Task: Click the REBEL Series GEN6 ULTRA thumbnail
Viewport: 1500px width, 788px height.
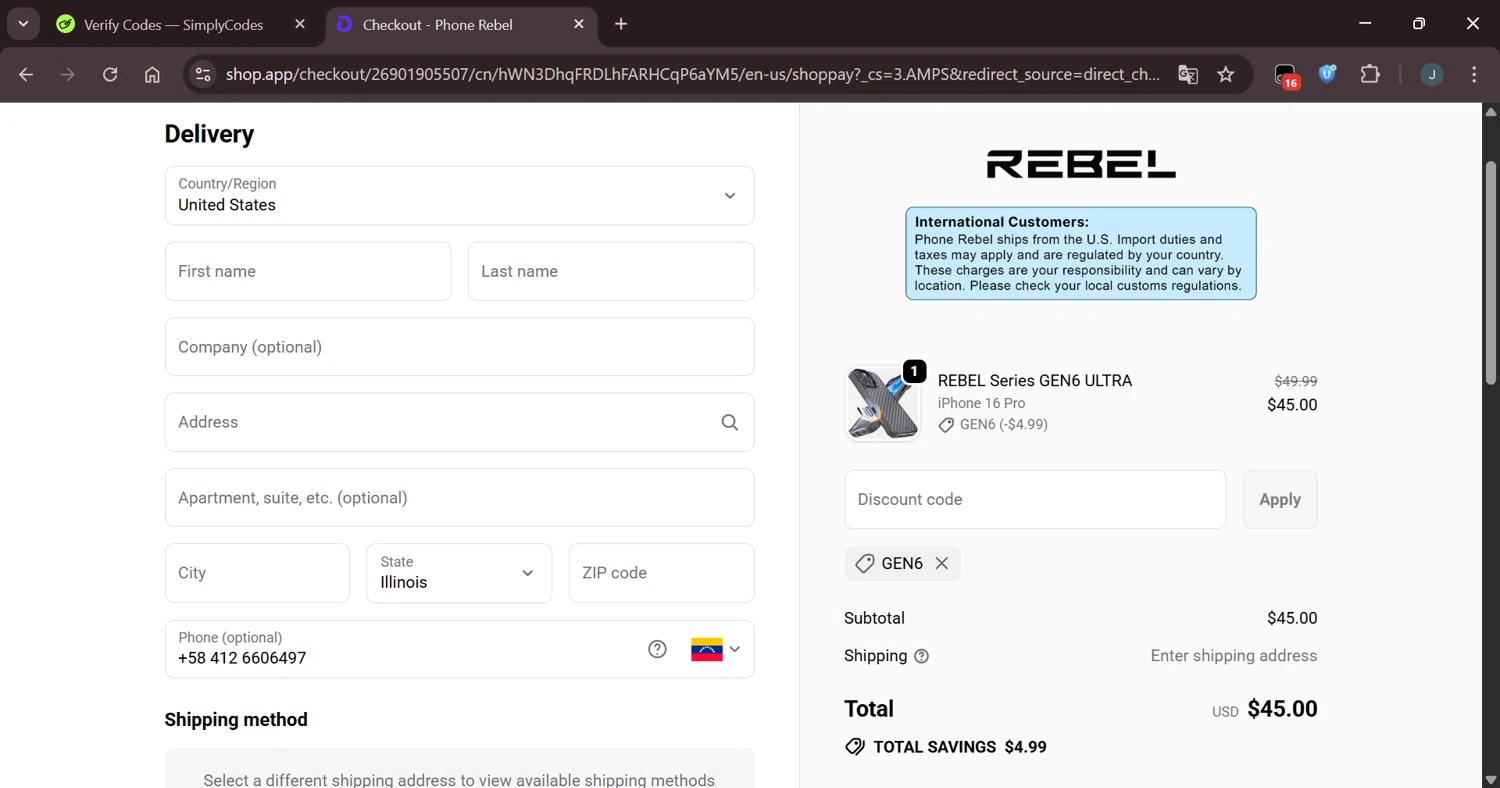Action: pos(882,403)
